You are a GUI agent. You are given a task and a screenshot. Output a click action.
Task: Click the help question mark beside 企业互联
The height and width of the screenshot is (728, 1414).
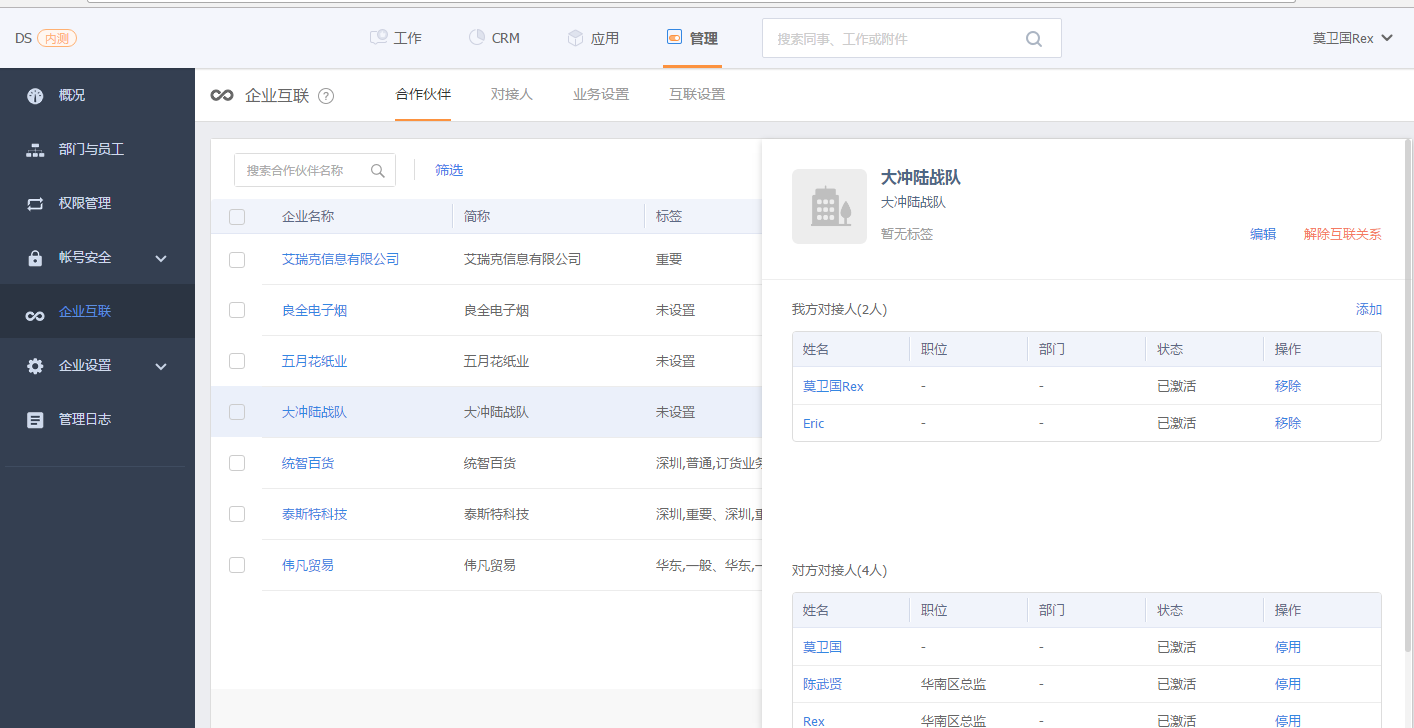click(x=326, y=96)
